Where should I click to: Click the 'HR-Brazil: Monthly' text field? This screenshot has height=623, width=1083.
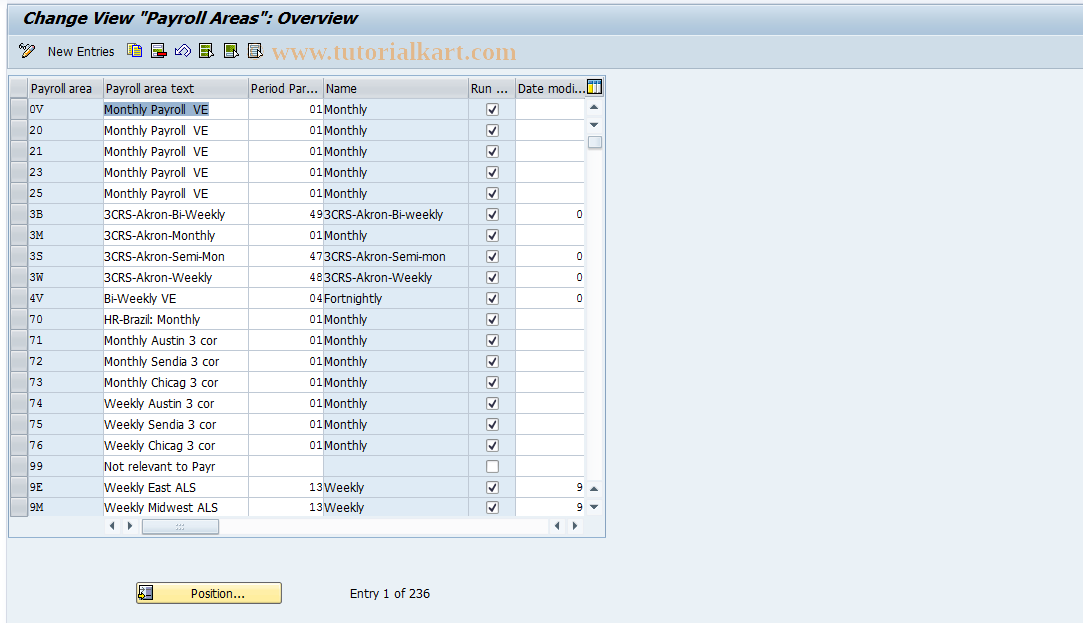tap(175, 319)
